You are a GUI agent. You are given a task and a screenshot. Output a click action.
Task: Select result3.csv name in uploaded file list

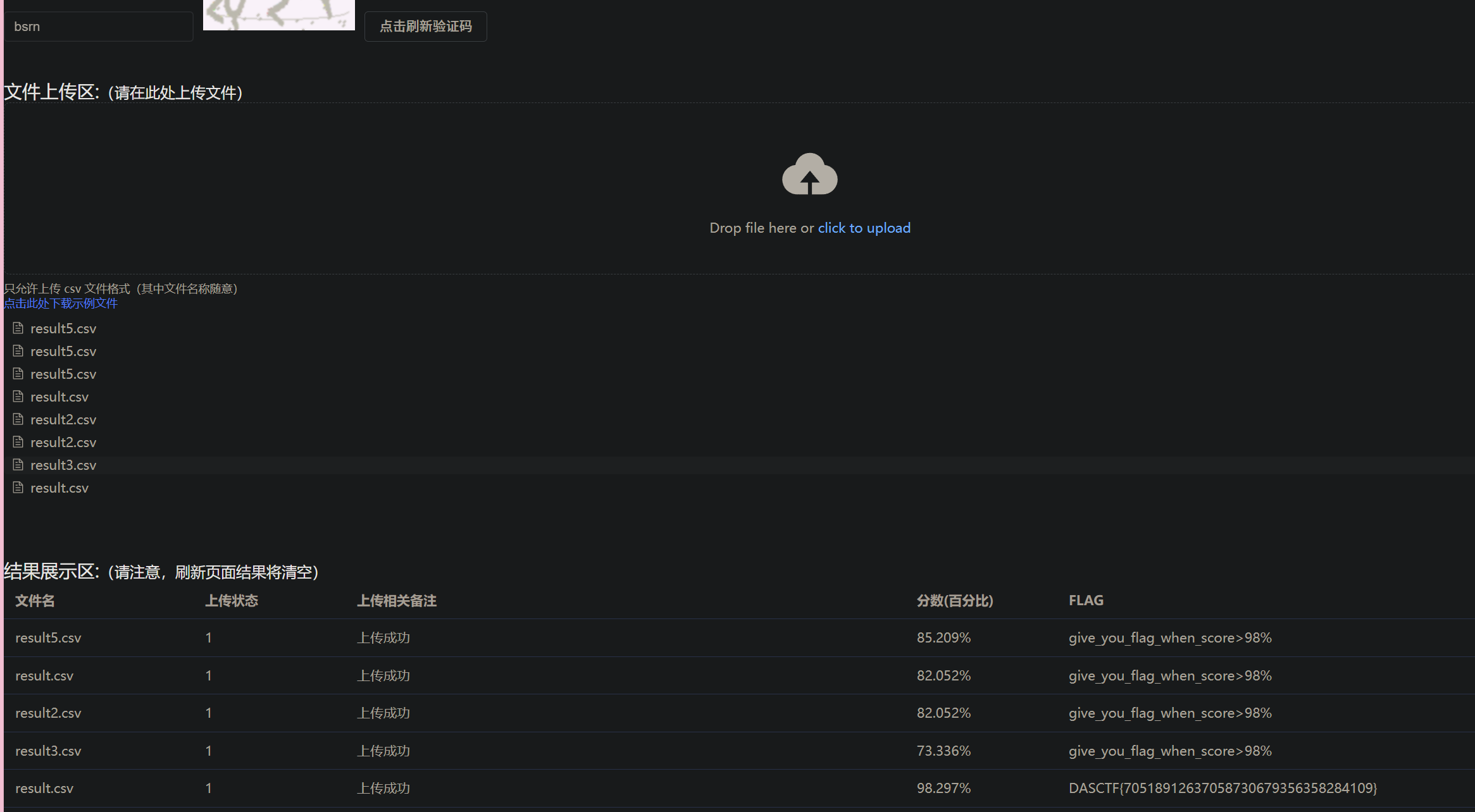point(63,465)
